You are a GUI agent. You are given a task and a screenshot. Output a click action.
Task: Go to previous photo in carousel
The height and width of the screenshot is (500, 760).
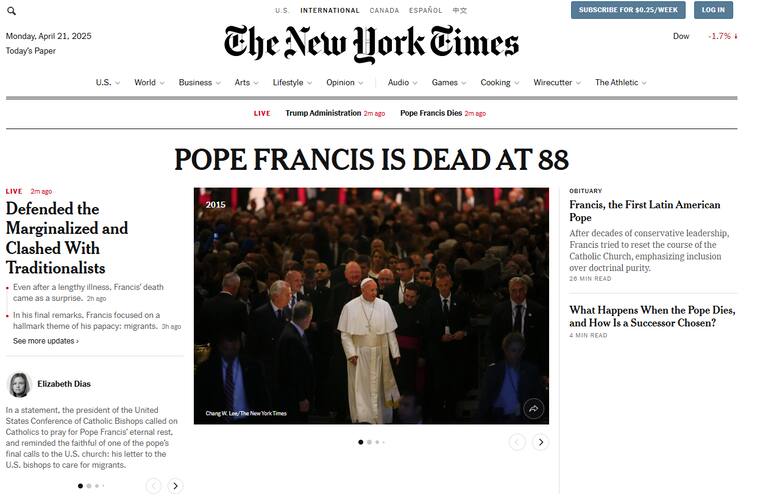tap(517, 442)
